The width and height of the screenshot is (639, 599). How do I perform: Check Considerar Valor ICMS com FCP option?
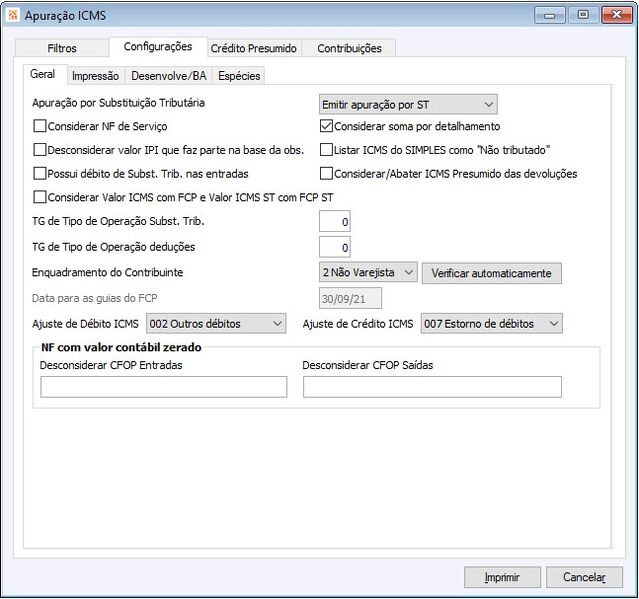(40, 197)
